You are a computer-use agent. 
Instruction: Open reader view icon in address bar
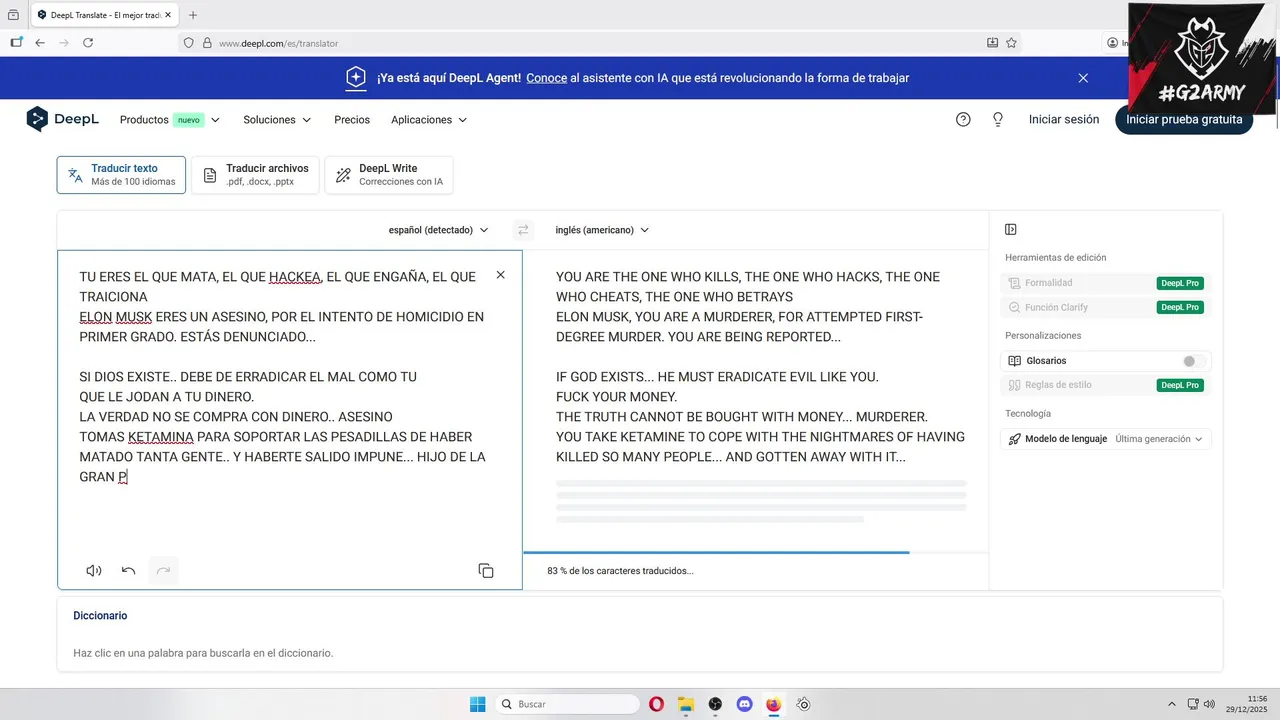point(992,43)
